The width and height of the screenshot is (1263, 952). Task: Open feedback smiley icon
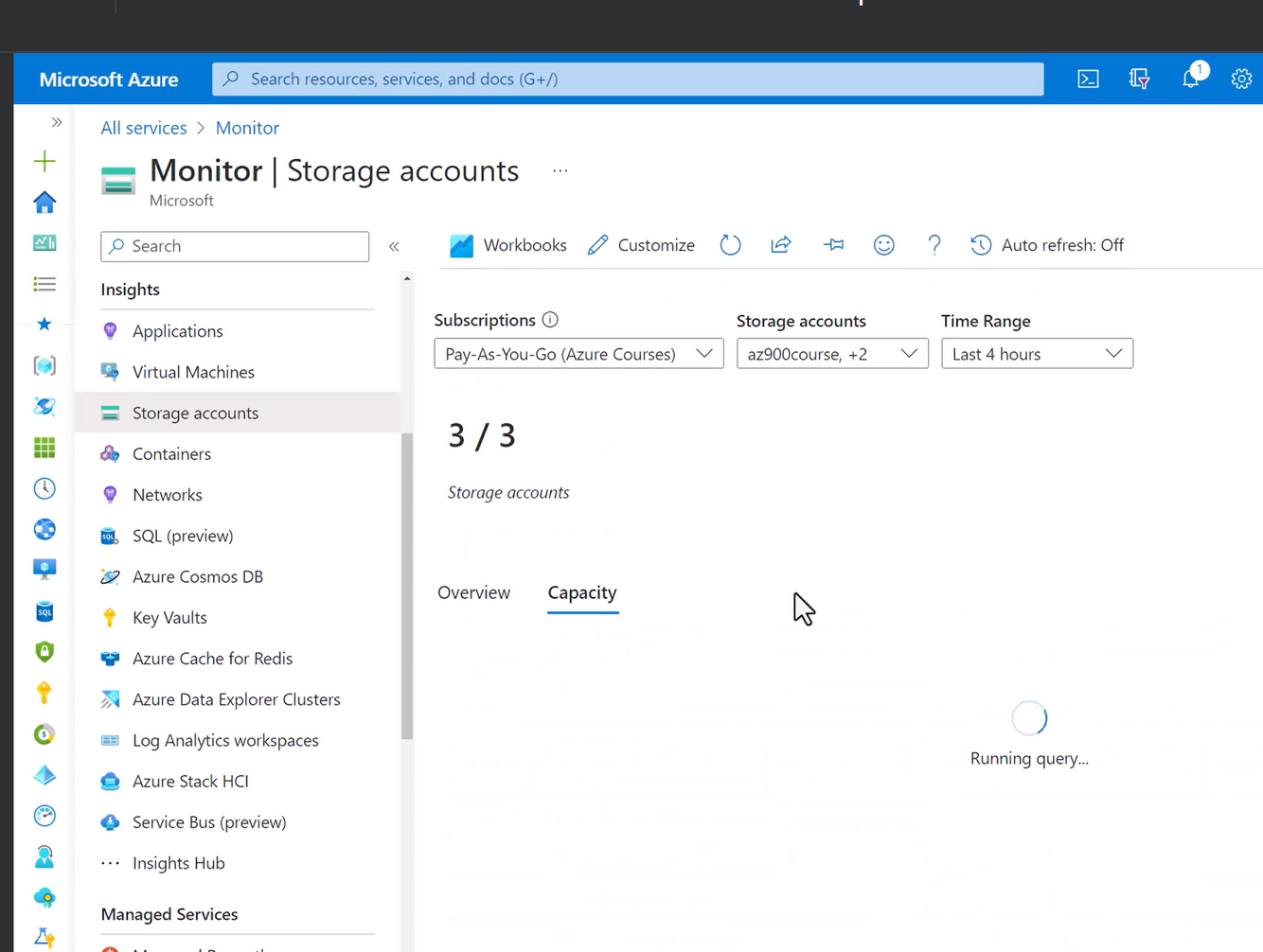click(x=883, y=245)
